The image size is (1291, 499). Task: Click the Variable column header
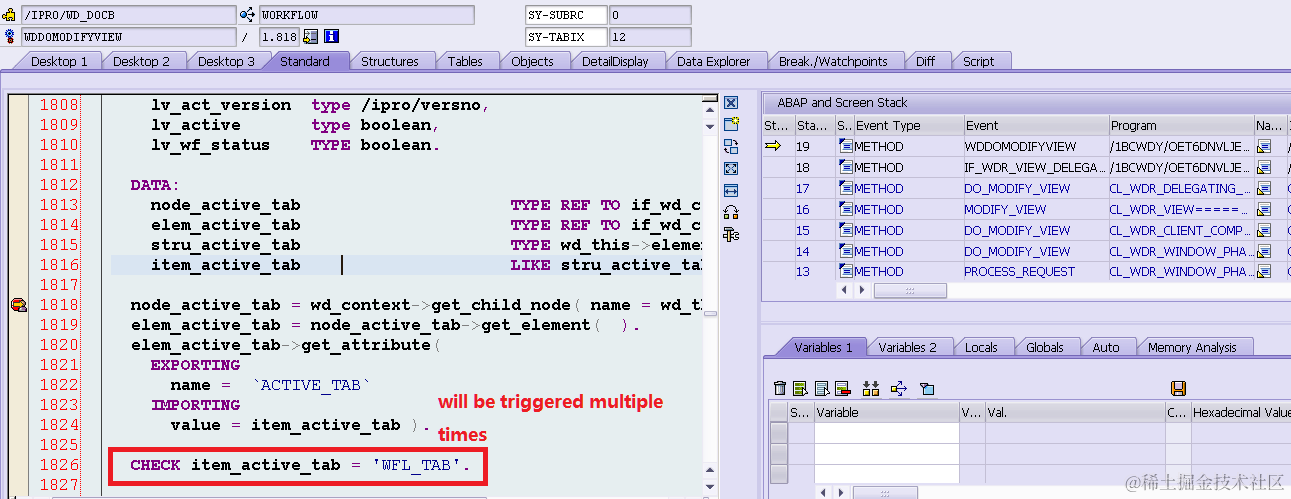pos(886,411)
